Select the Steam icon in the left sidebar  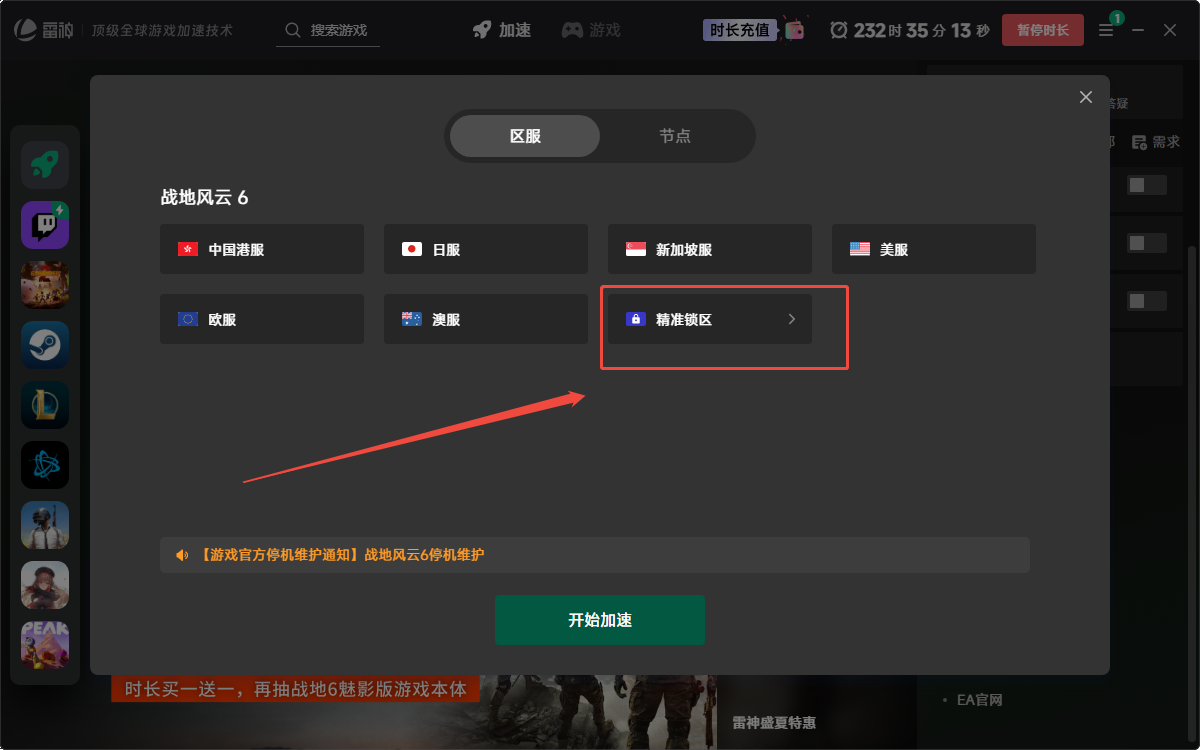[x=45, y=344]
